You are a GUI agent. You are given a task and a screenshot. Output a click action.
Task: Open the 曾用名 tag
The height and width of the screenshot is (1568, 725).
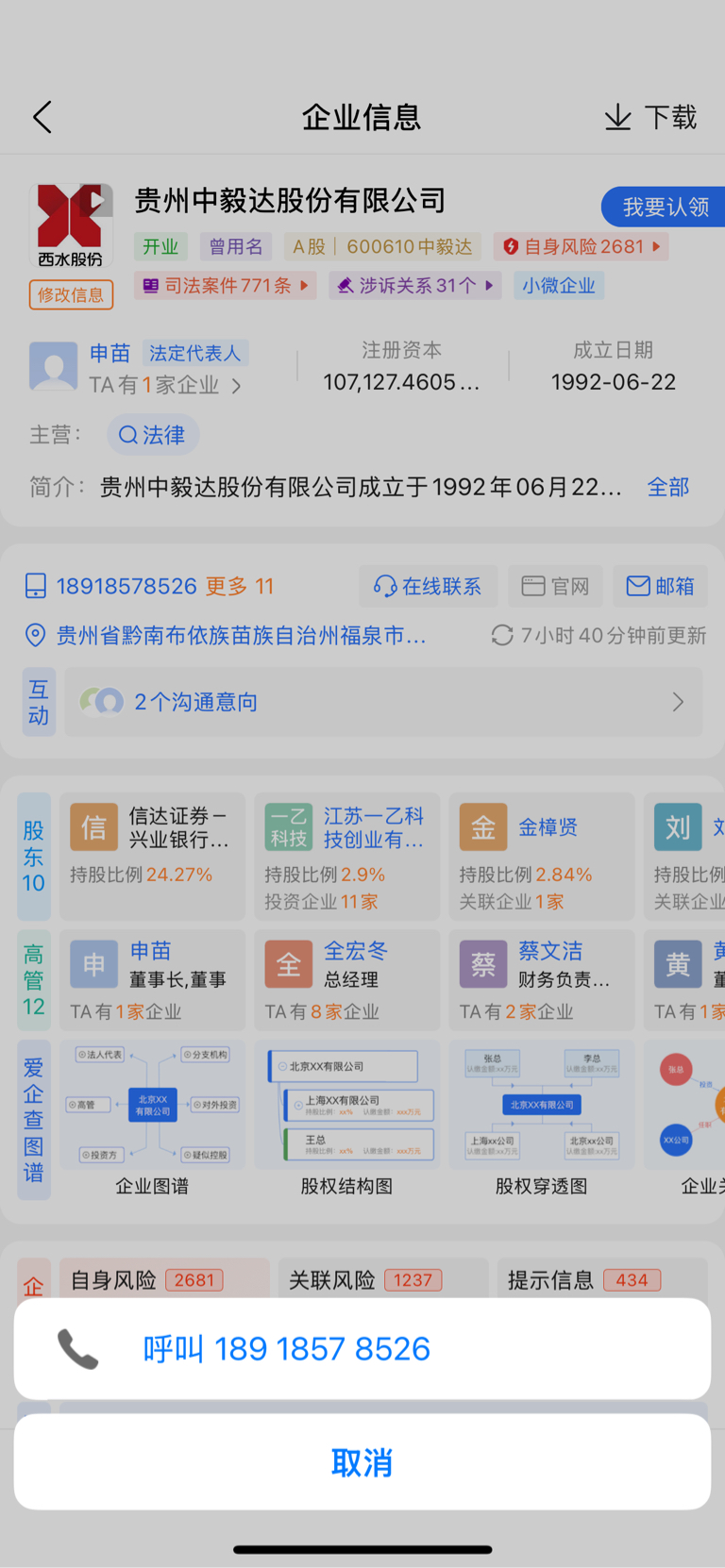click(236, 246)
